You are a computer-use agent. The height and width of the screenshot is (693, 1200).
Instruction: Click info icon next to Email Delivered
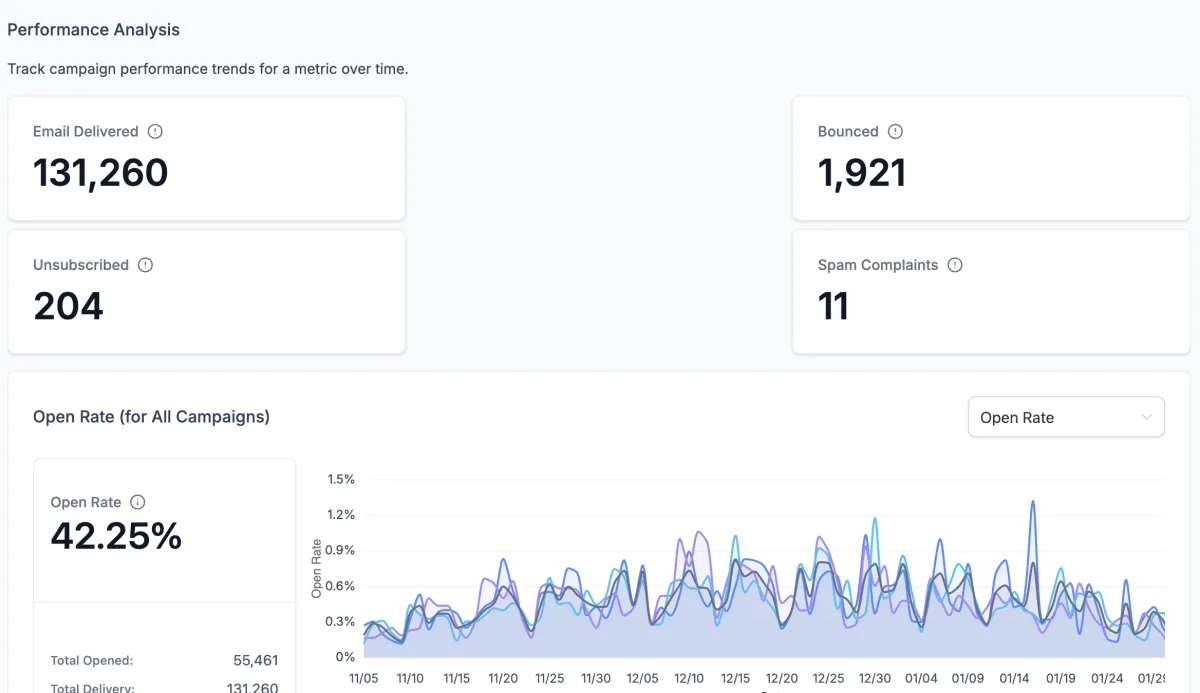coord(155,131)
